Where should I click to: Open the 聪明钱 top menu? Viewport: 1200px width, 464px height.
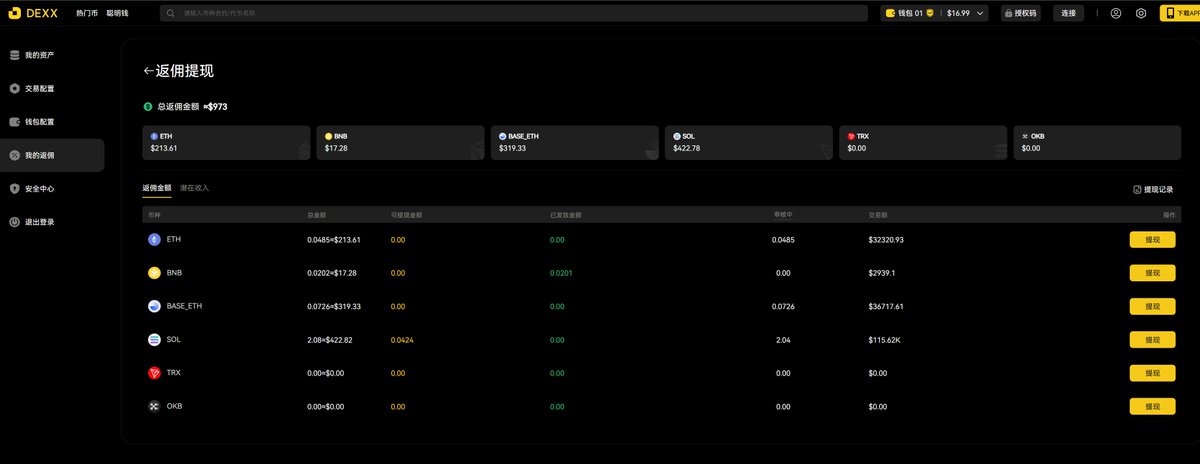coord(118,13)
